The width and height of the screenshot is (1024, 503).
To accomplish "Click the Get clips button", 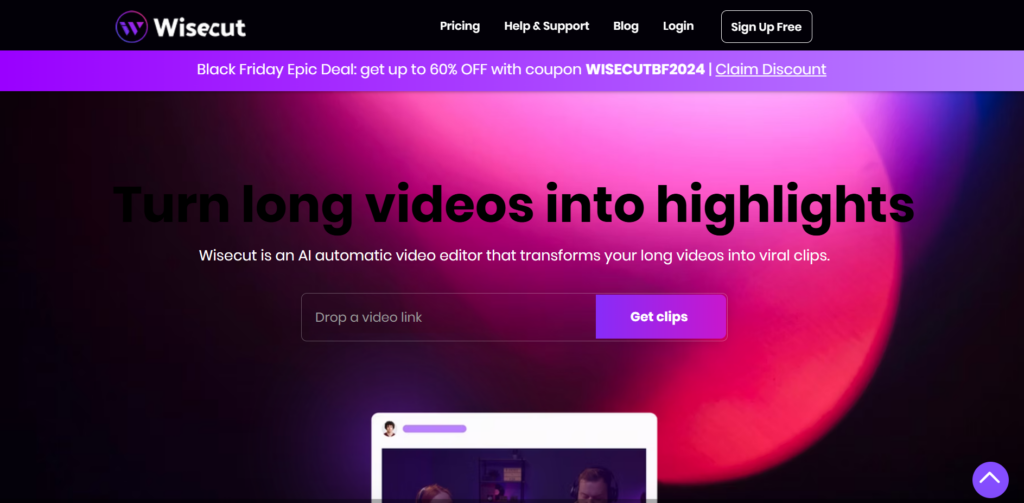I will (x=660, y=317).
